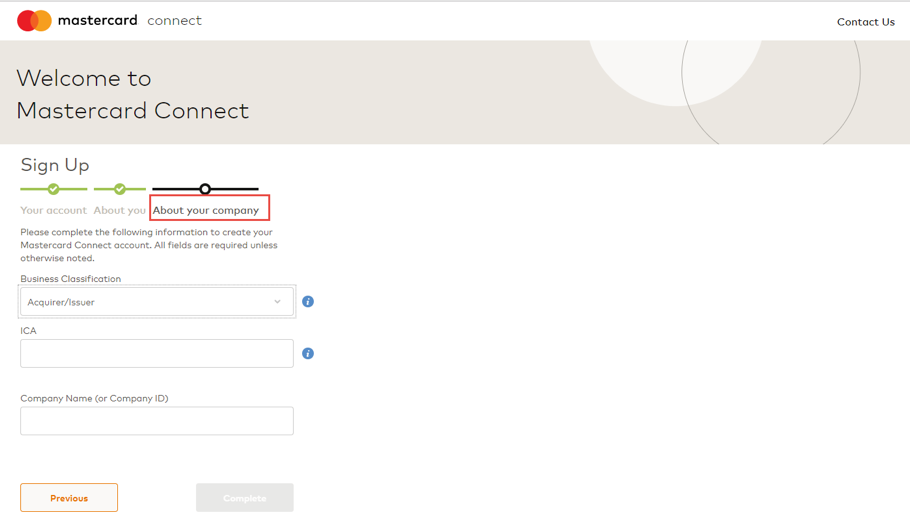The height and width of the screenshot is (525, 910).
Task: Click the Welcome to Mastercard Connect heading
Action: [x=133, y=94]
